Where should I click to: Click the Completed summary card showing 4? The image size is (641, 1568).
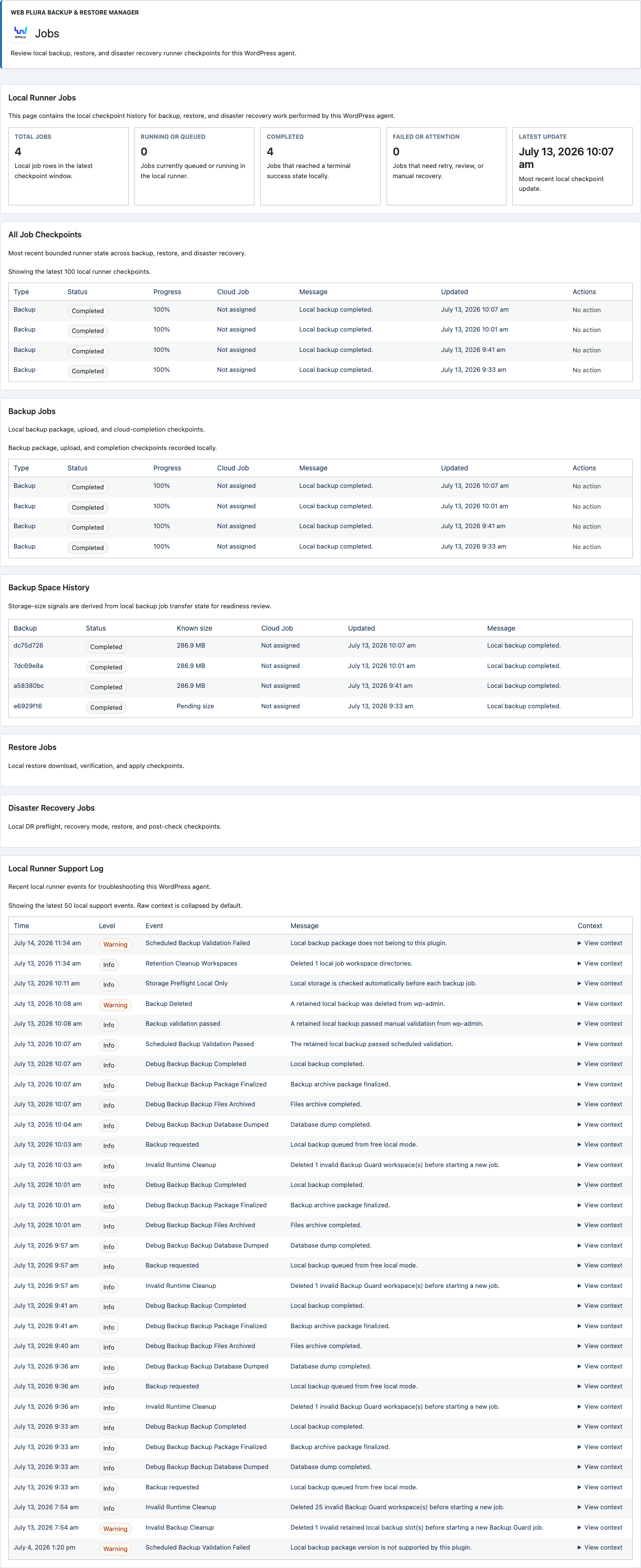(320, 166)
